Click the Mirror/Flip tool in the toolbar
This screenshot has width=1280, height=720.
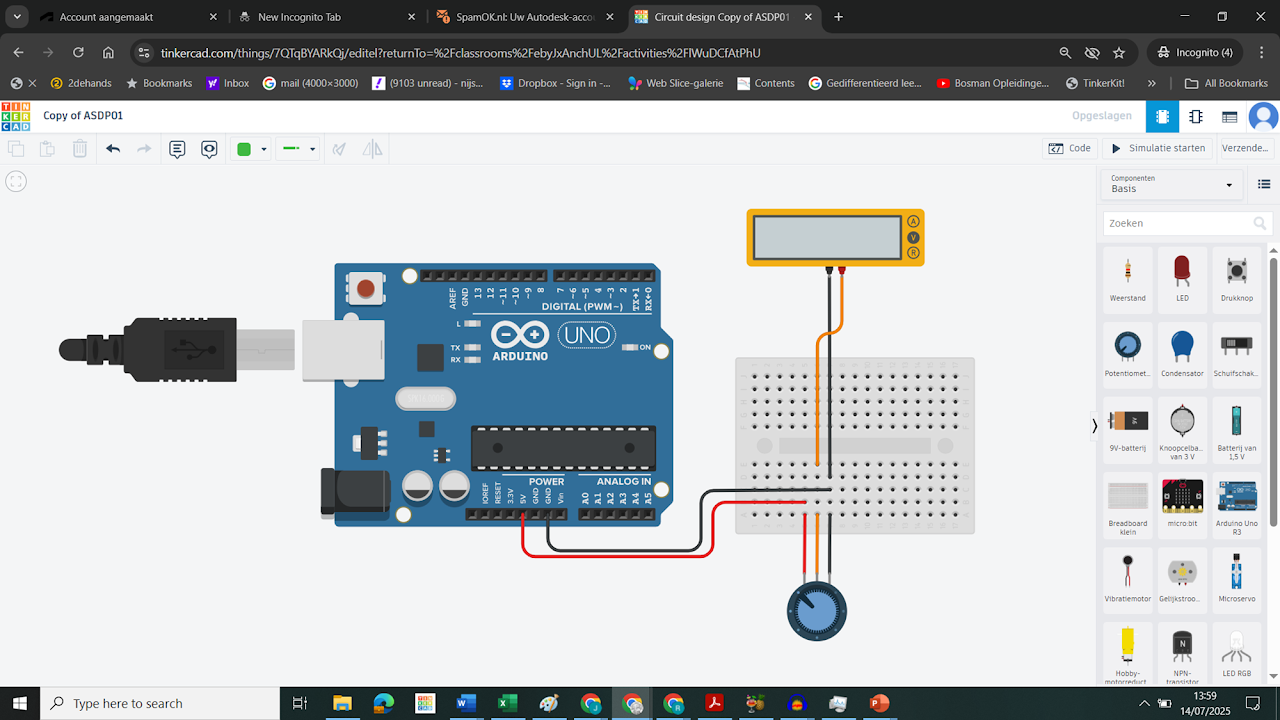click(372, 149)
